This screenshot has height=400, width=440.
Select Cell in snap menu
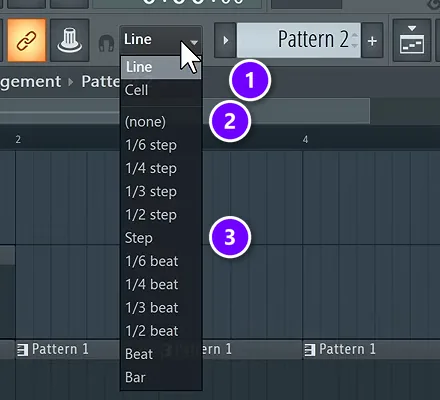161,90
